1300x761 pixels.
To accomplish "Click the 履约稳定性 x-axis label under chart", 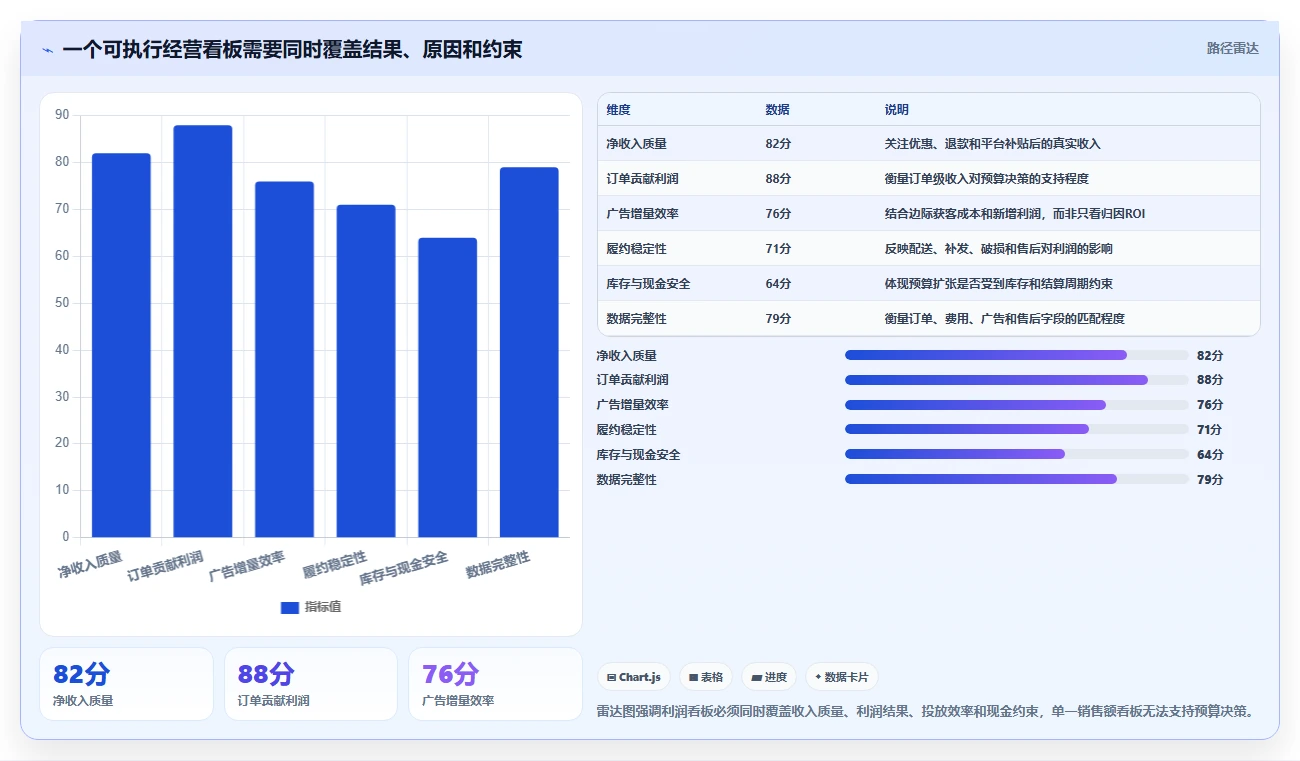I will pos(335,565).
